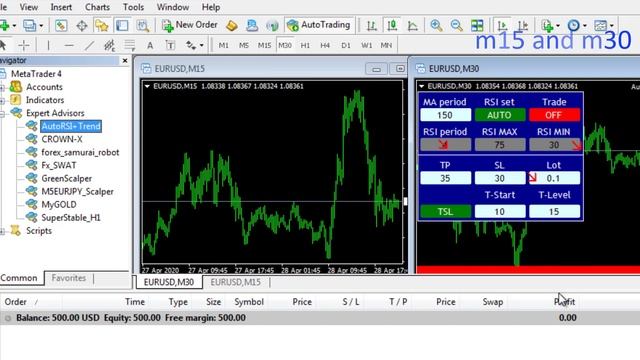The image size is (640, 360).
Task: Open the New Chart toolbar icon
Action: [x=4, y=25]
